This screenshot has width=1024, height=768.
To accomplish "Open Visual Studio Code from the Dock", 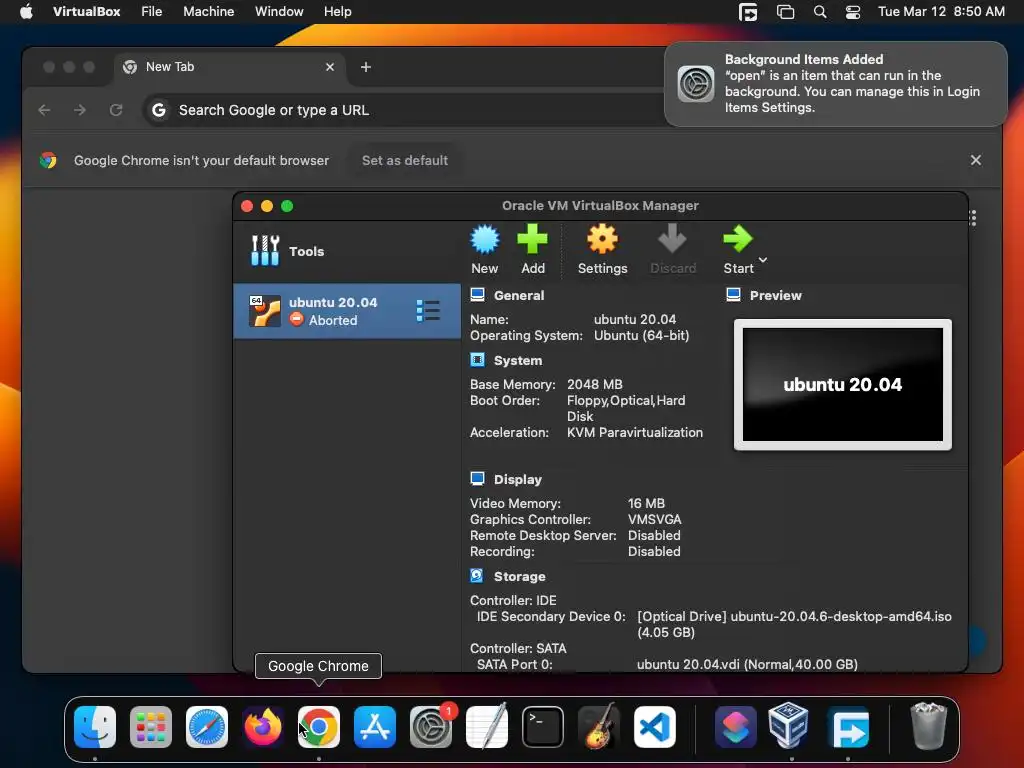I will pyautogui.click(x=654, y=727).
